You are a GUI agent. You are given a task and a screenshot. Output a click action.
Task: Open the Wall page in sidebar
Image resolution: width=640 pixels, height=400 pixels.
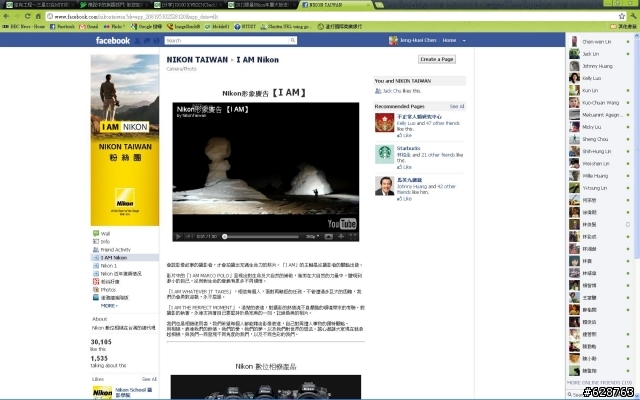coord(105,233)
